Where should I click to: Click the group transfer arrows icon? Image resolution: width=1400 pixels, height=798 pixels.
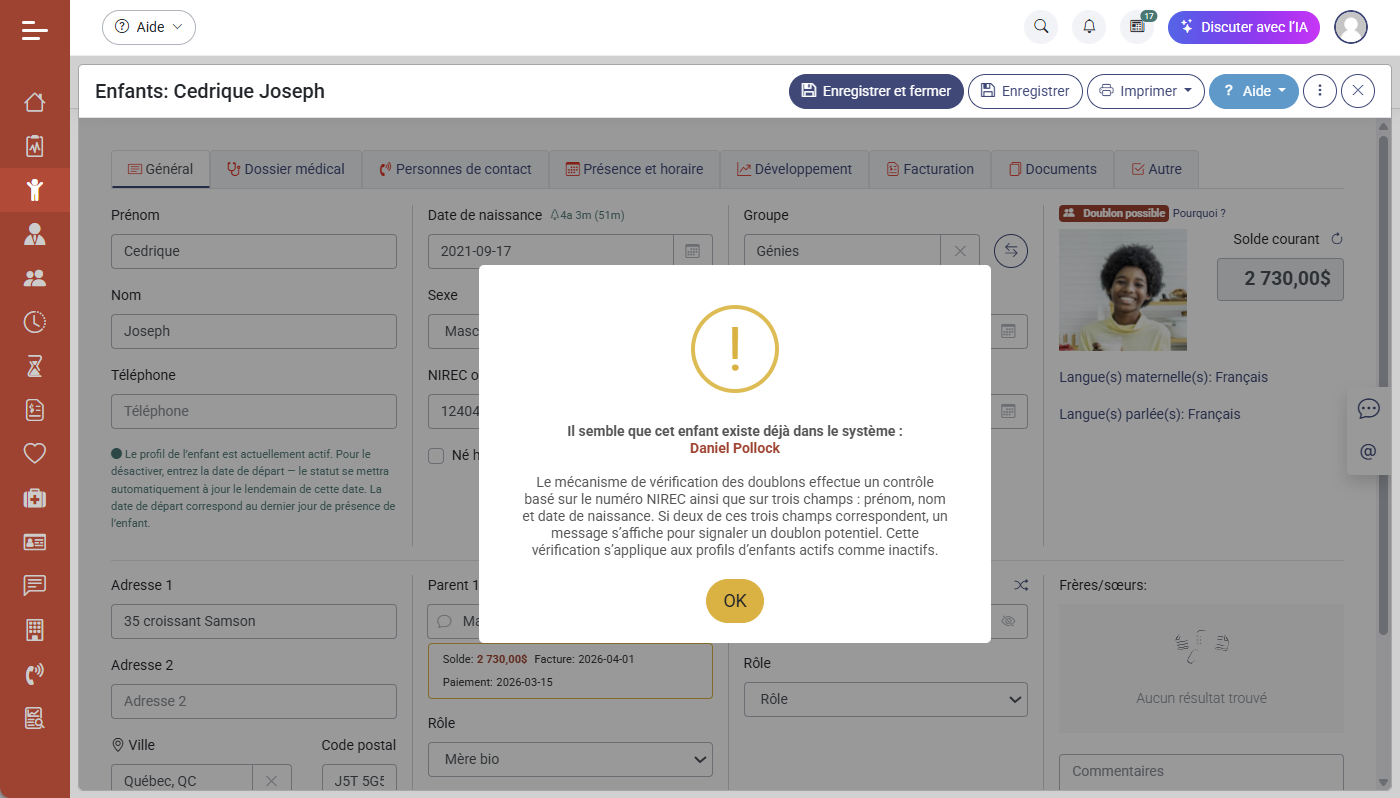[x=1011, y=251]
